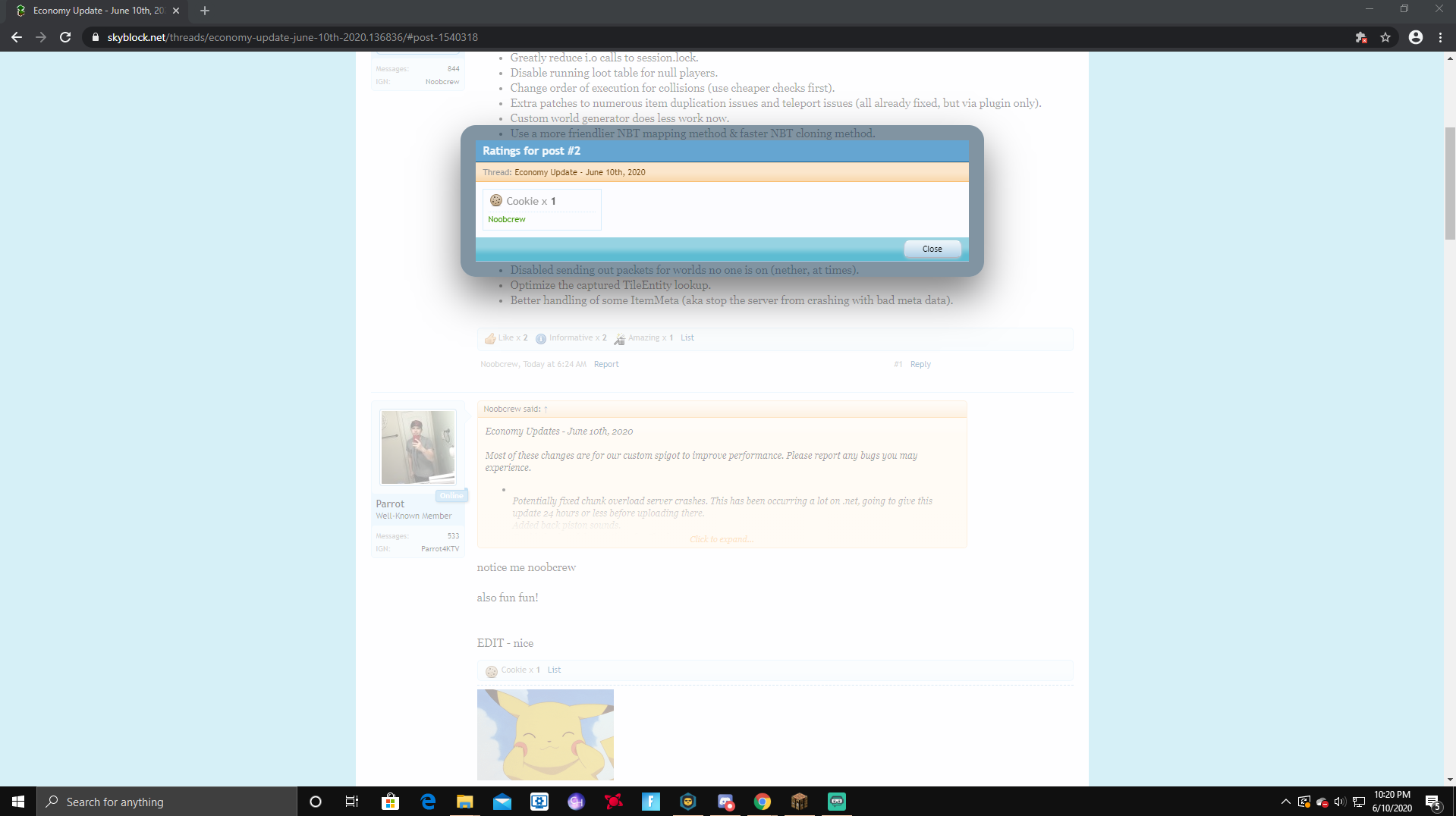This screenshot has width=1456, height=816.
Task: Click scrollbar down arrow
Action: [x=1450, y=780]
